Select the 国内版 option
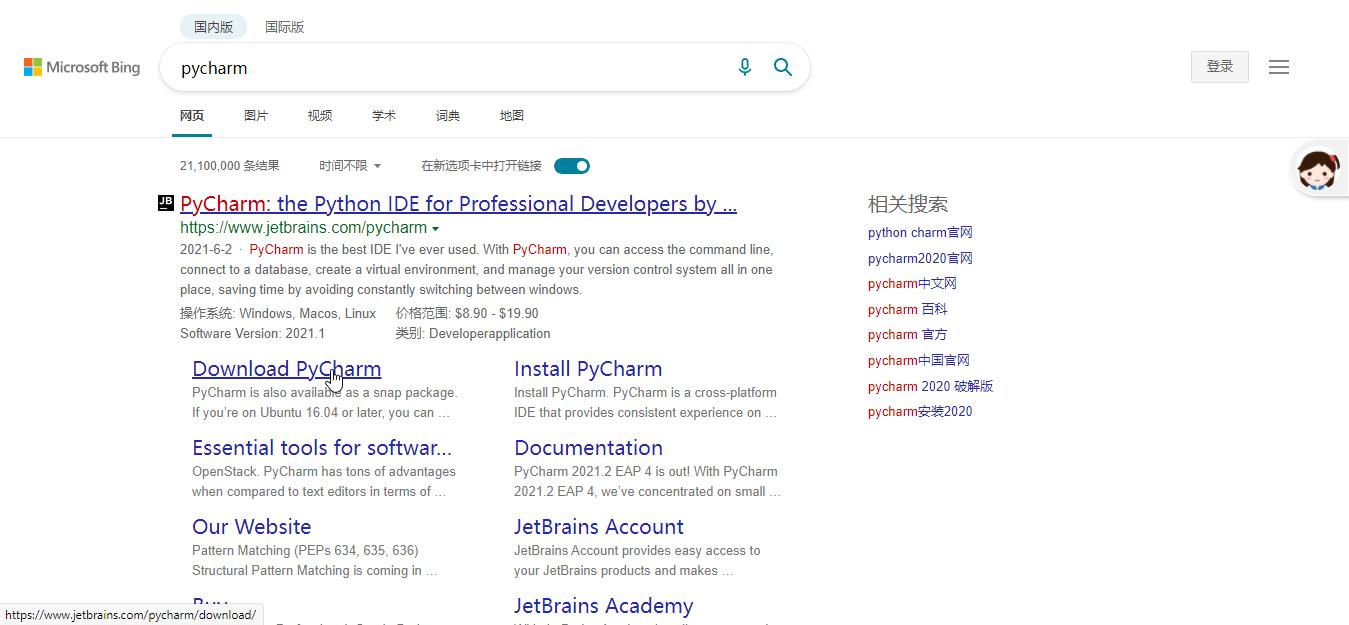The image size is (1349, 625). [x=213, y=26]
